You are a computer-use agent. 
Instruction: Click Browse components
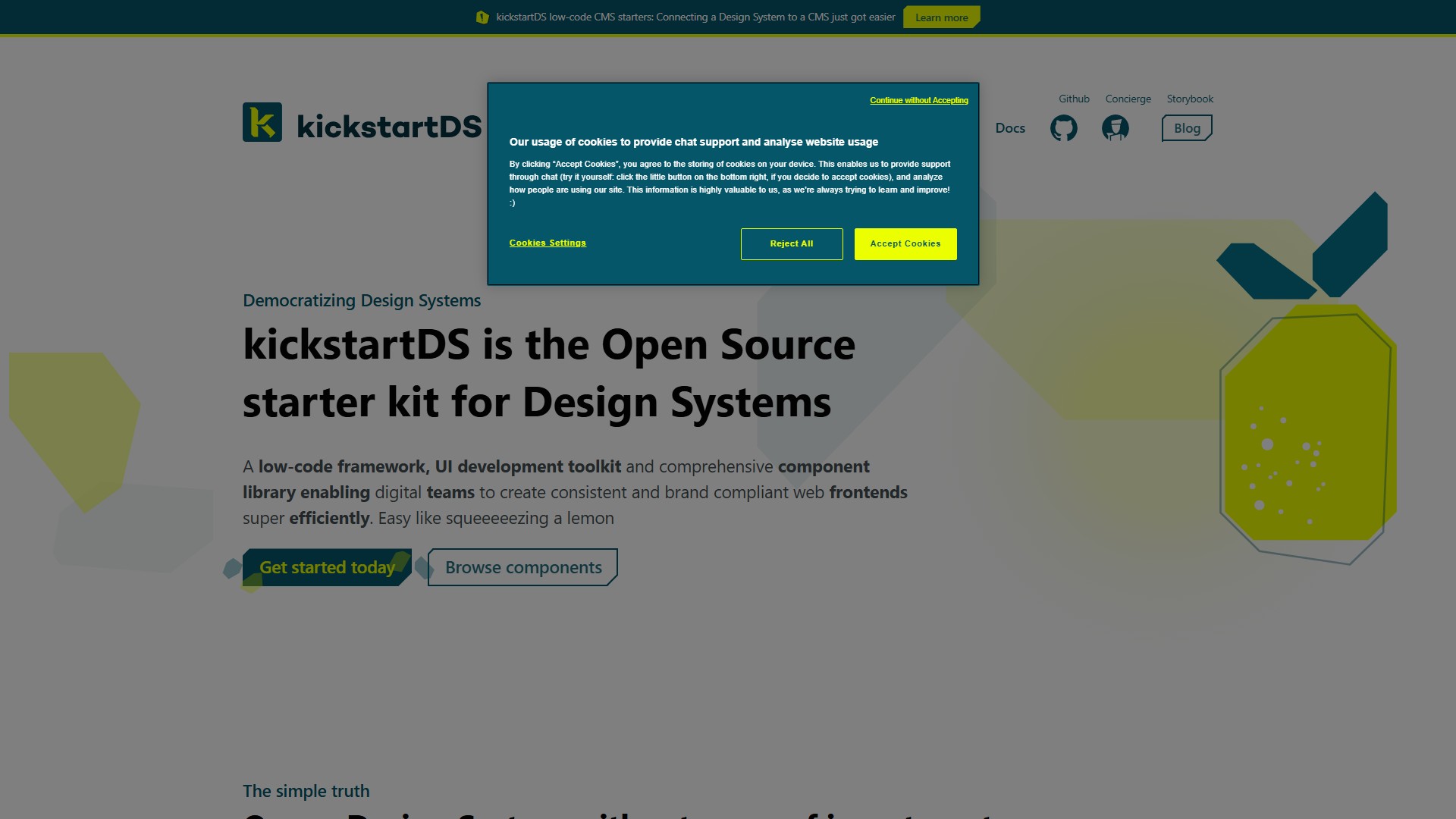(522, 566)
